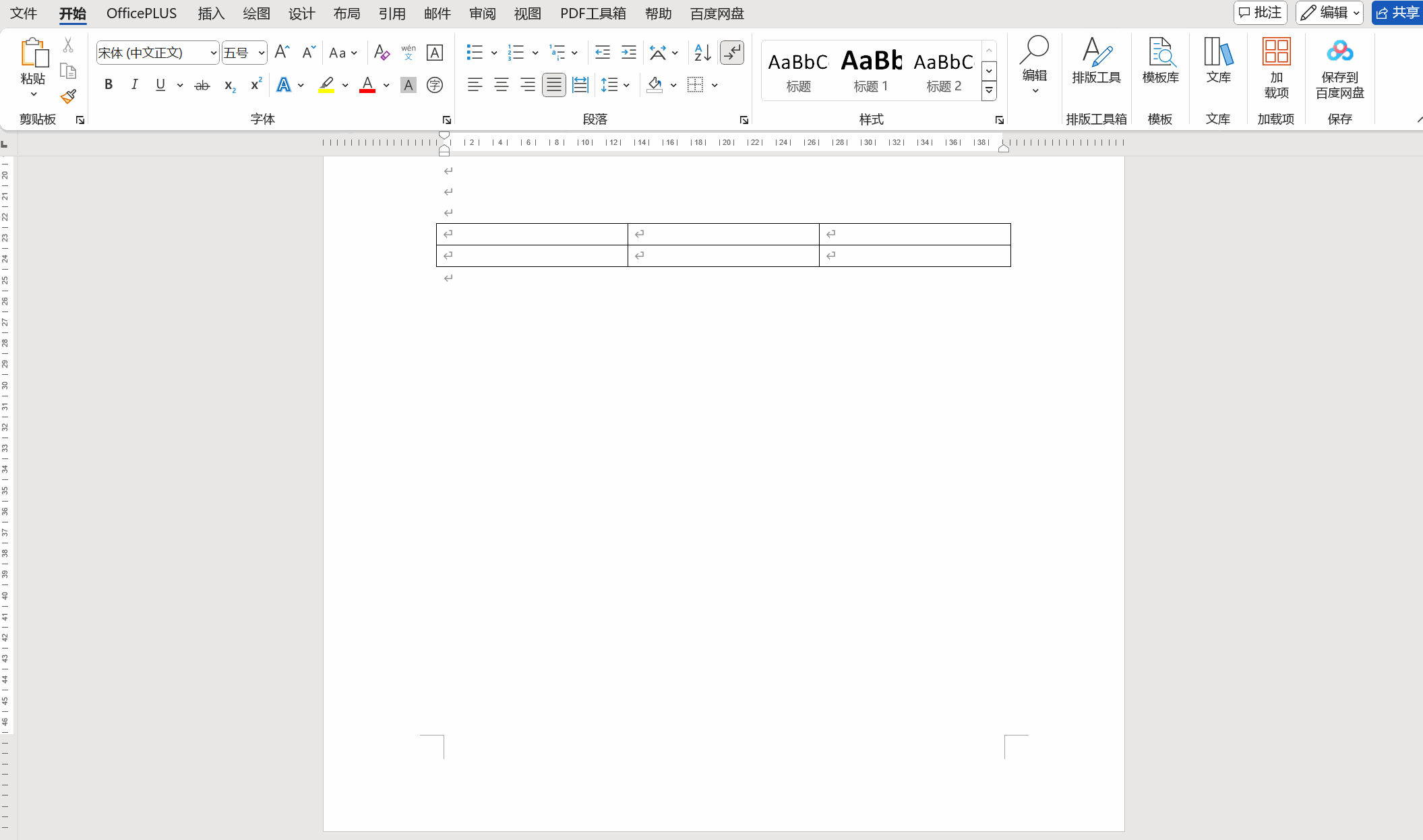This screenshot has height=840, width=1423.
Task: Click the 共享 share button
Action: click(x=1398, y=13)
